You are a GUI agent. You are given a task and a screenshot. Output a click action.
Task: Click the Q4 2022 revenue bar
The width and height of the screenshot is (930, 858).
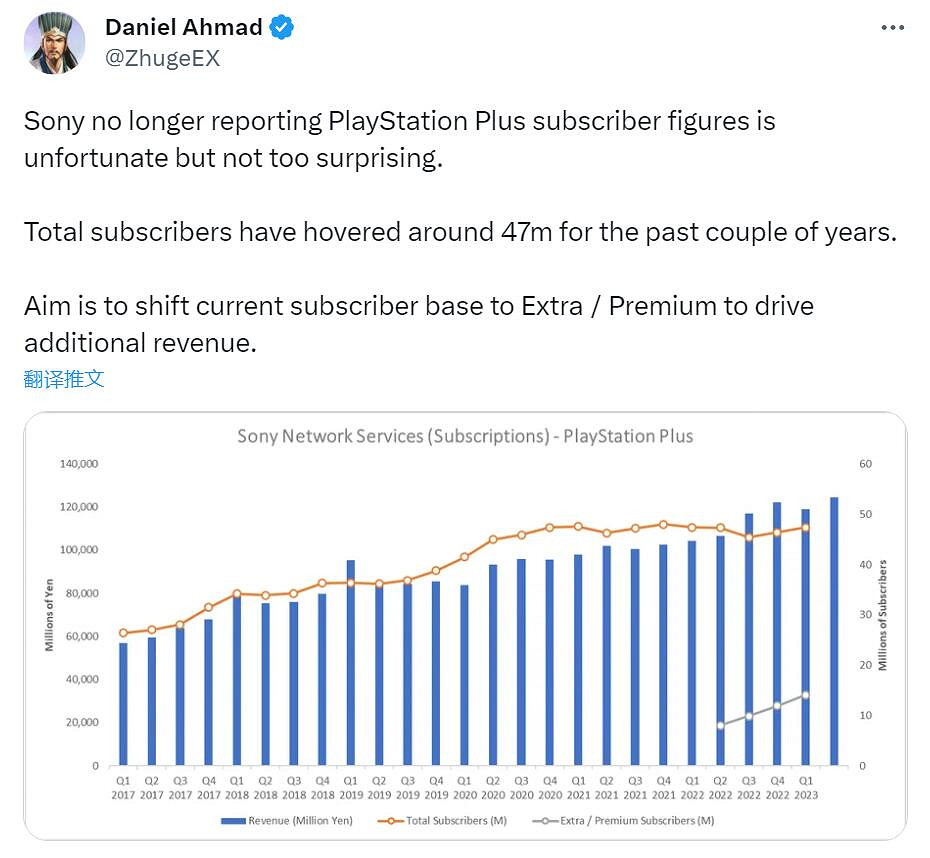[x=777, y=635]
